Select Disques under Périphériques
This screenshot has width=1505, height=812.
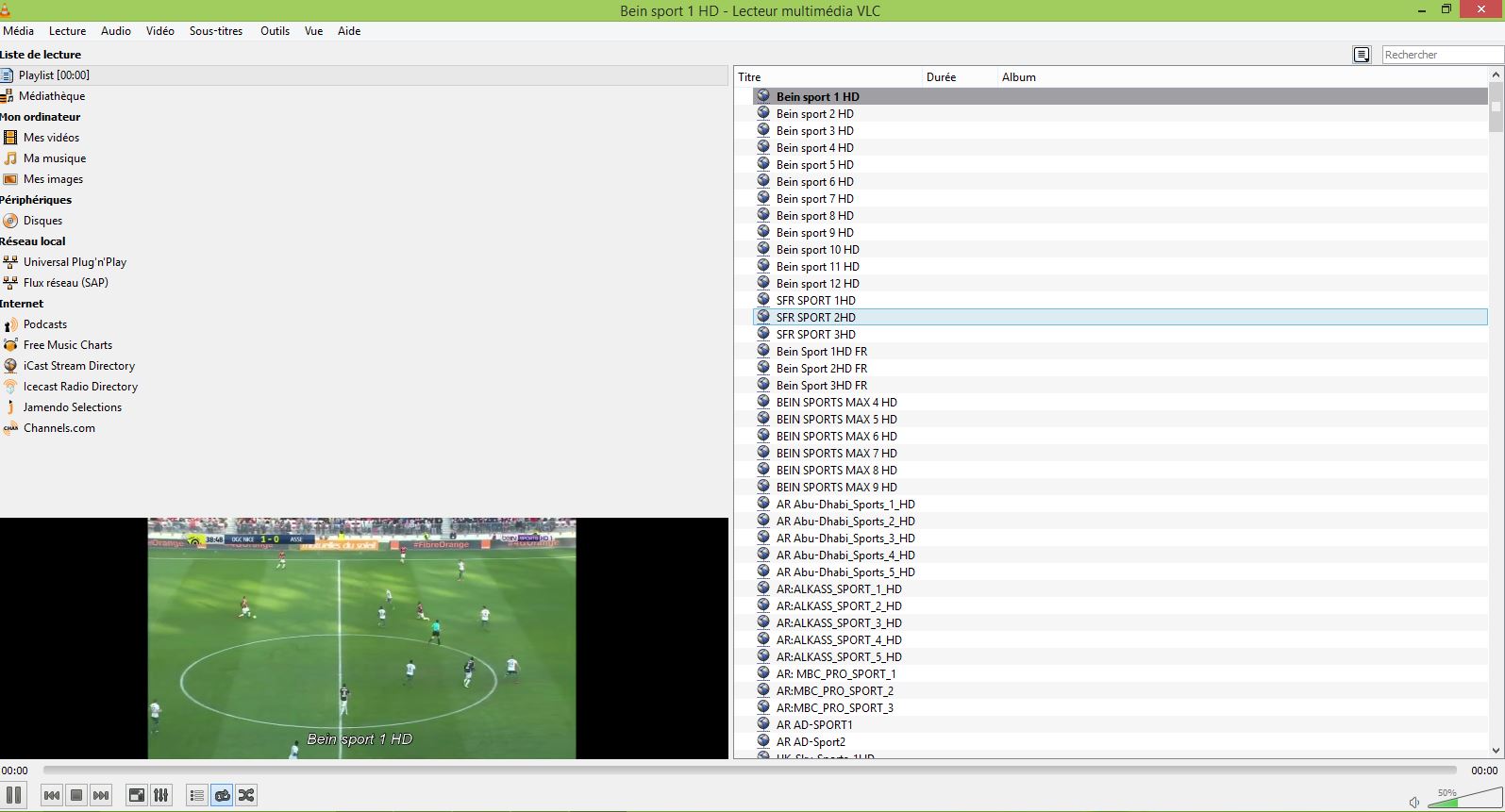tap(42, 221)
